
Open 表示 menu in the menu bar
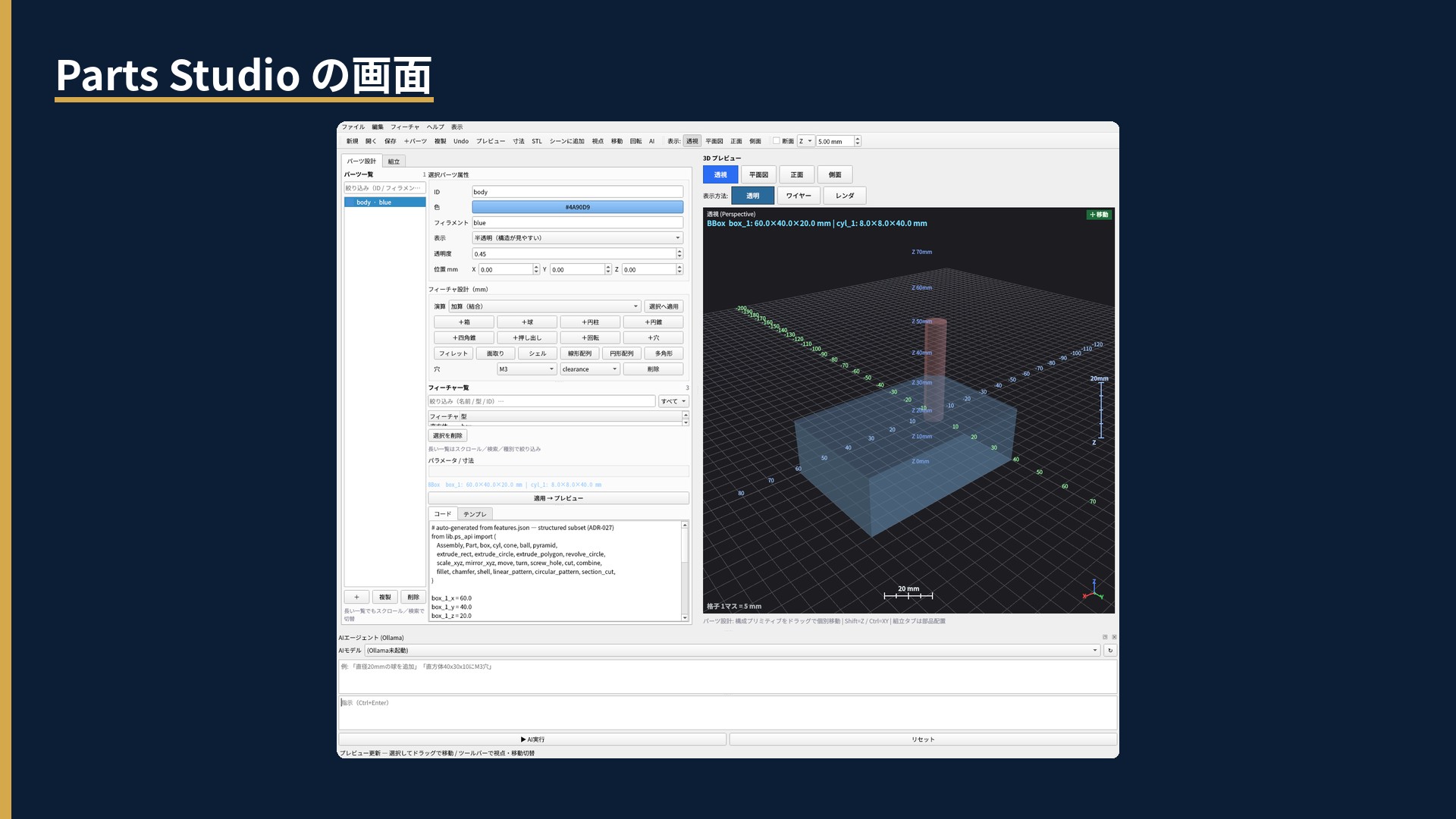(457, 127)
